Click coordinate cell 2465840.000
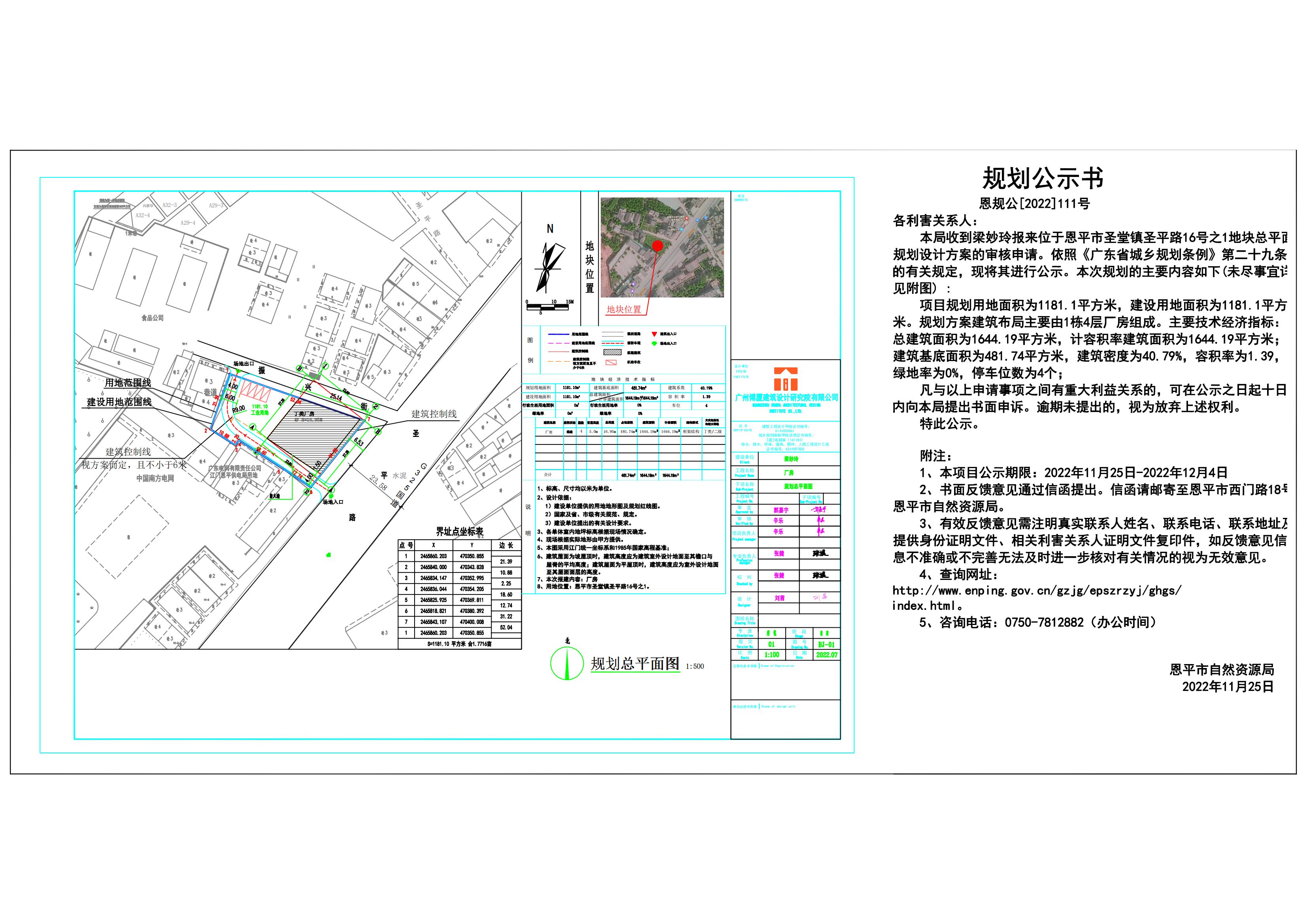The image size is (1307, 924). (434, 567)
